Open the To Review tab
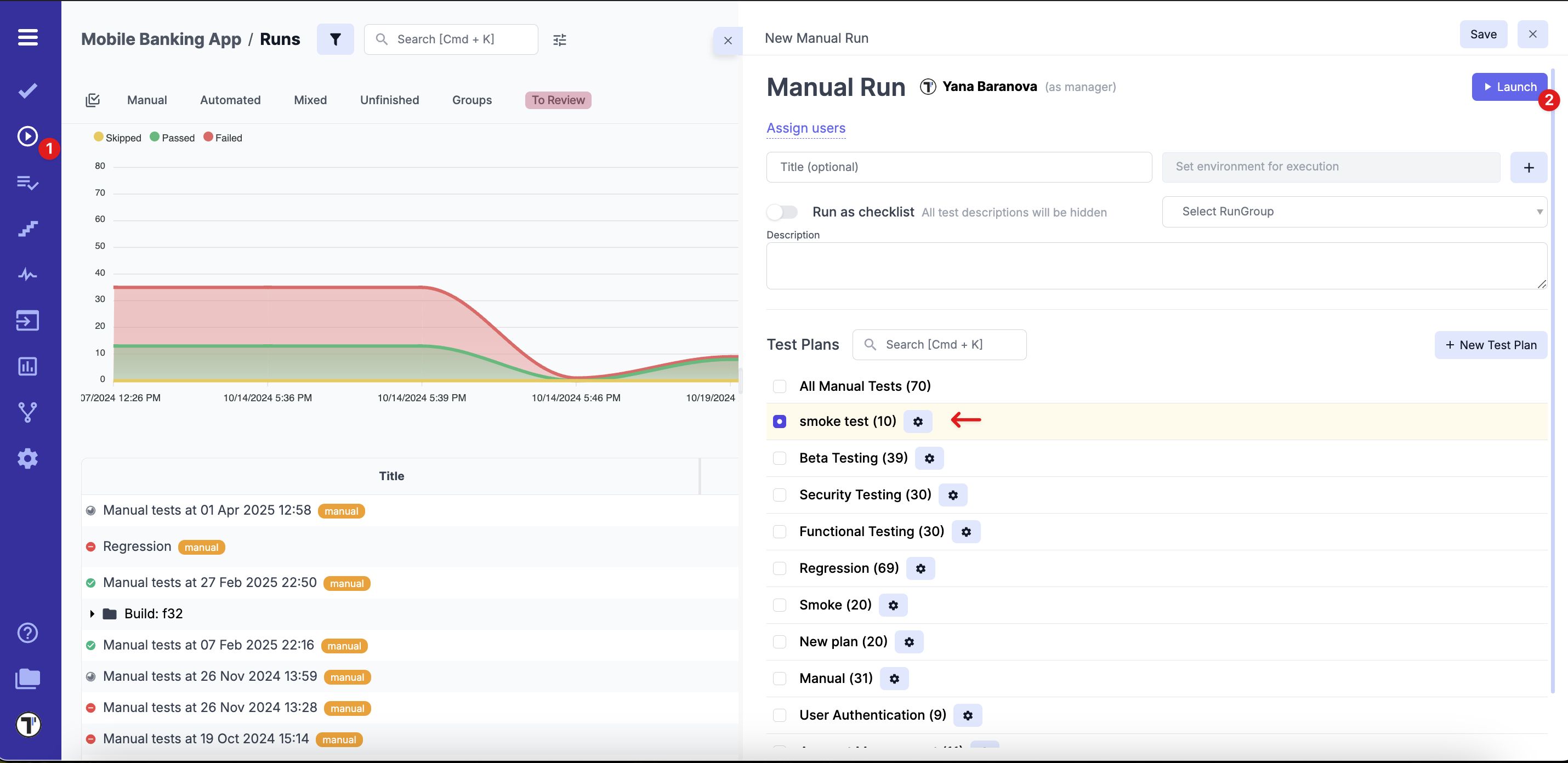 coord(558,100)
